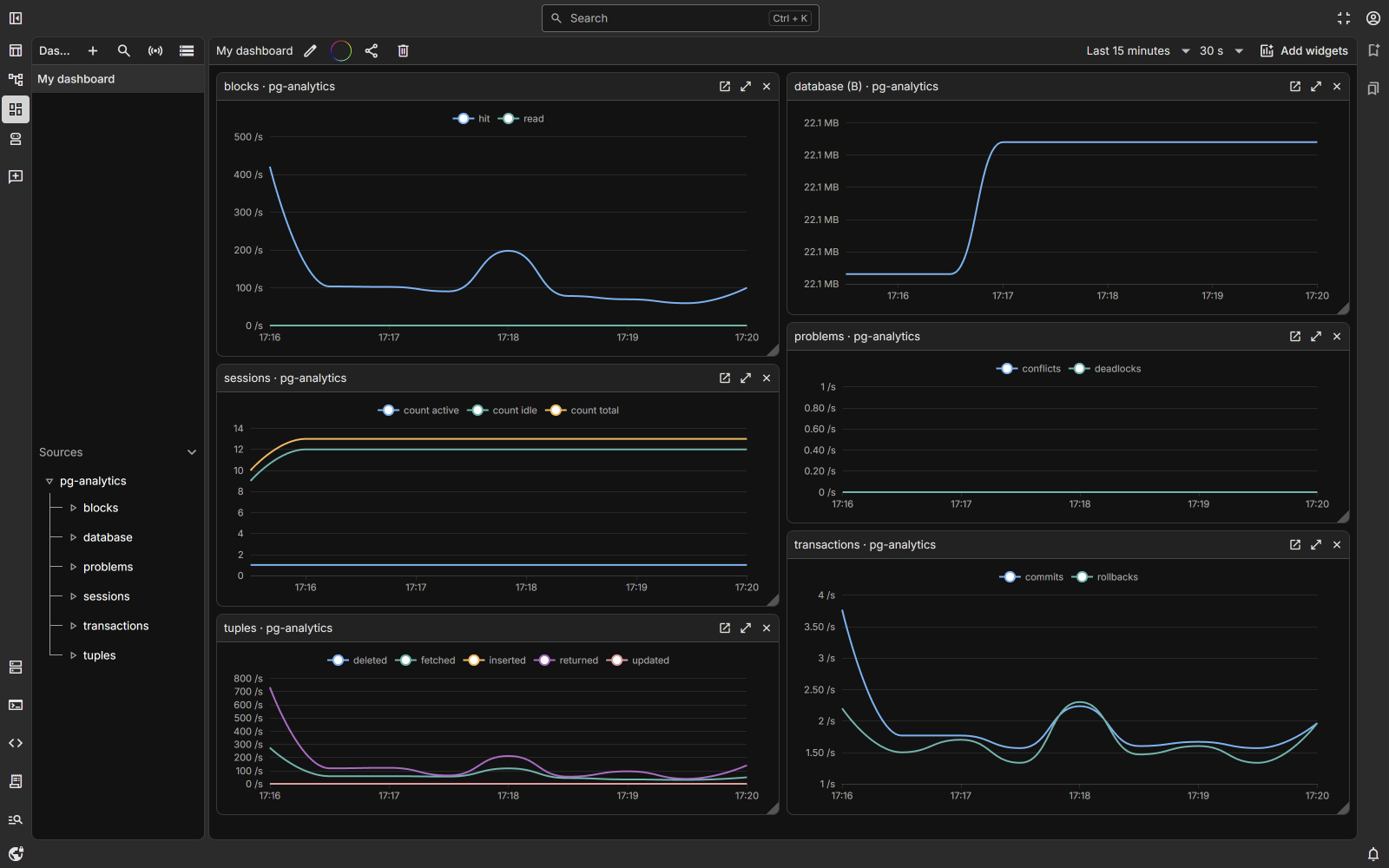Select My dashboard in the dashboards list
Screen dimensions: 1389x868
[118, 79]
